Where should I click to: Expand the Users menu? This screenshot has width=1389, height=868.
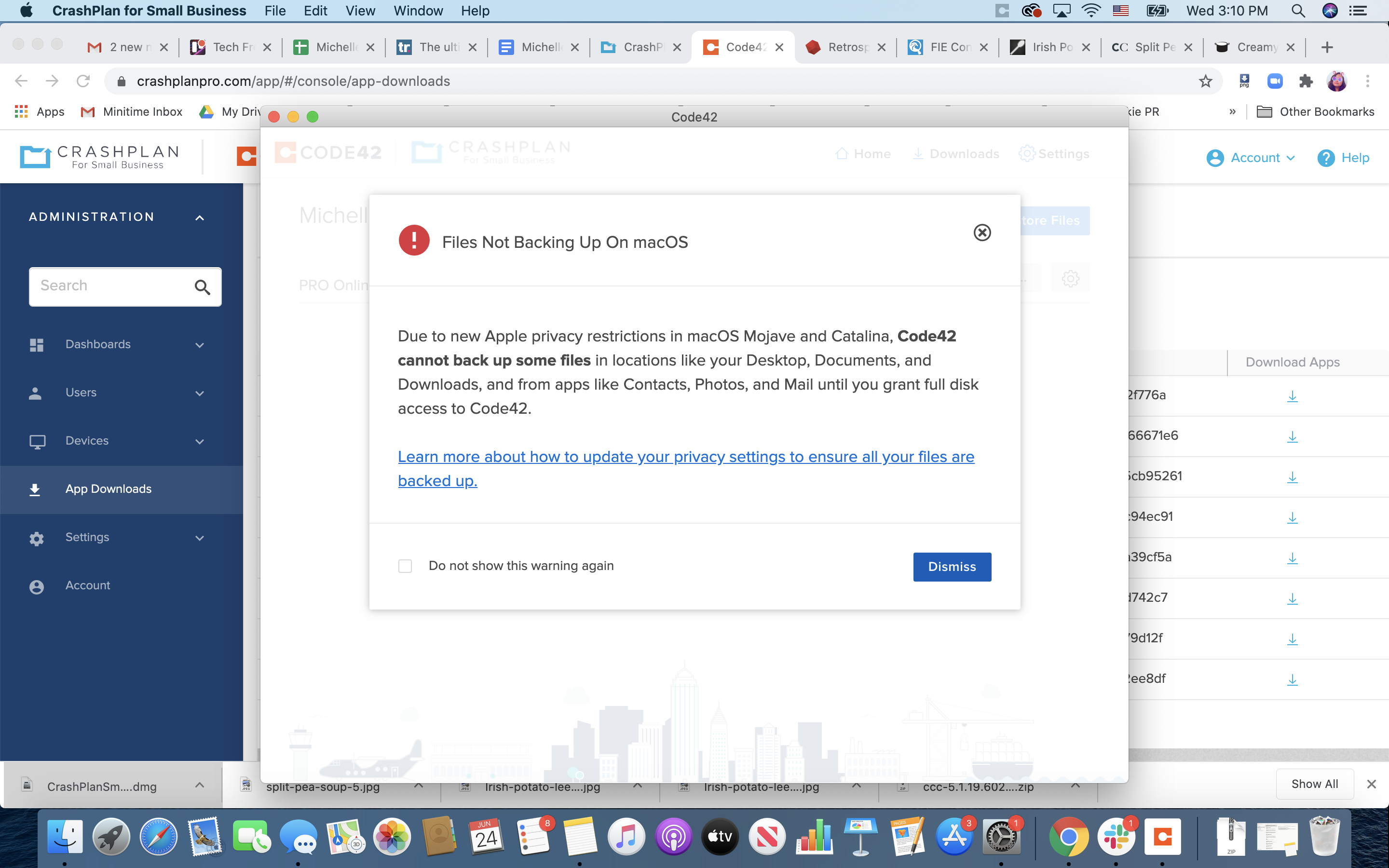200,393
